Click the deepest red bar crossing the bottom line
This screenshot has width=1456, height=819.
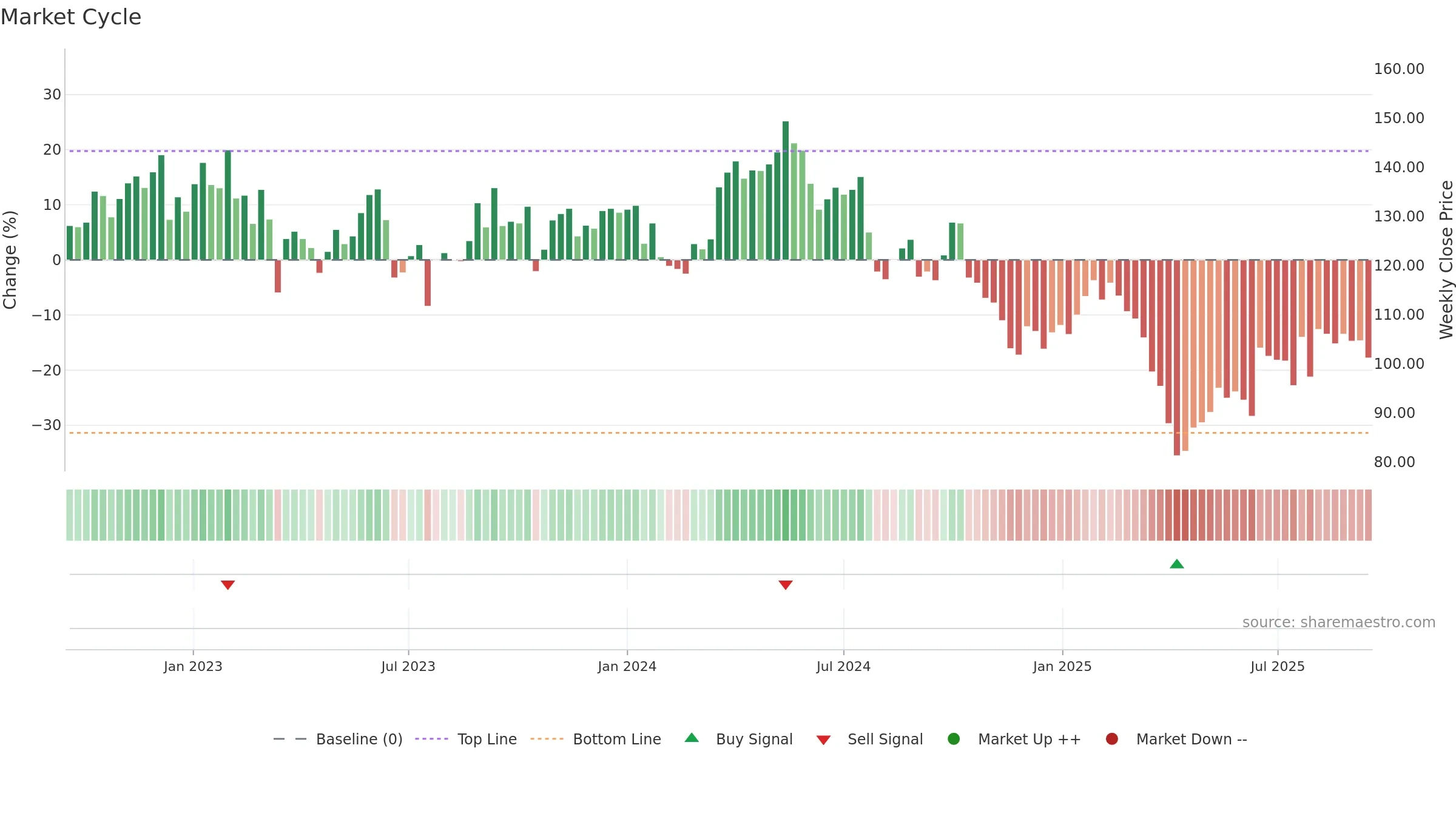(x=1177, y=358)
